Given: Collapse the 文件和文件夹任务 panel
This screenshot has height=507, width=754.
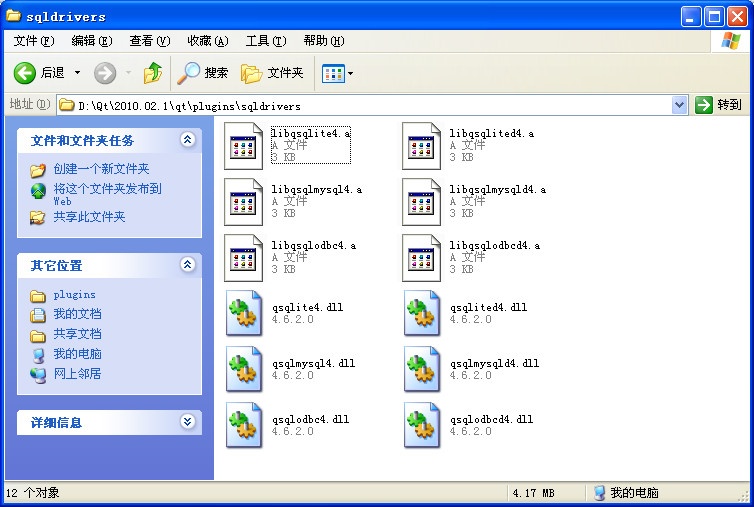Looking at the screenshot, I should coord(188,139).
